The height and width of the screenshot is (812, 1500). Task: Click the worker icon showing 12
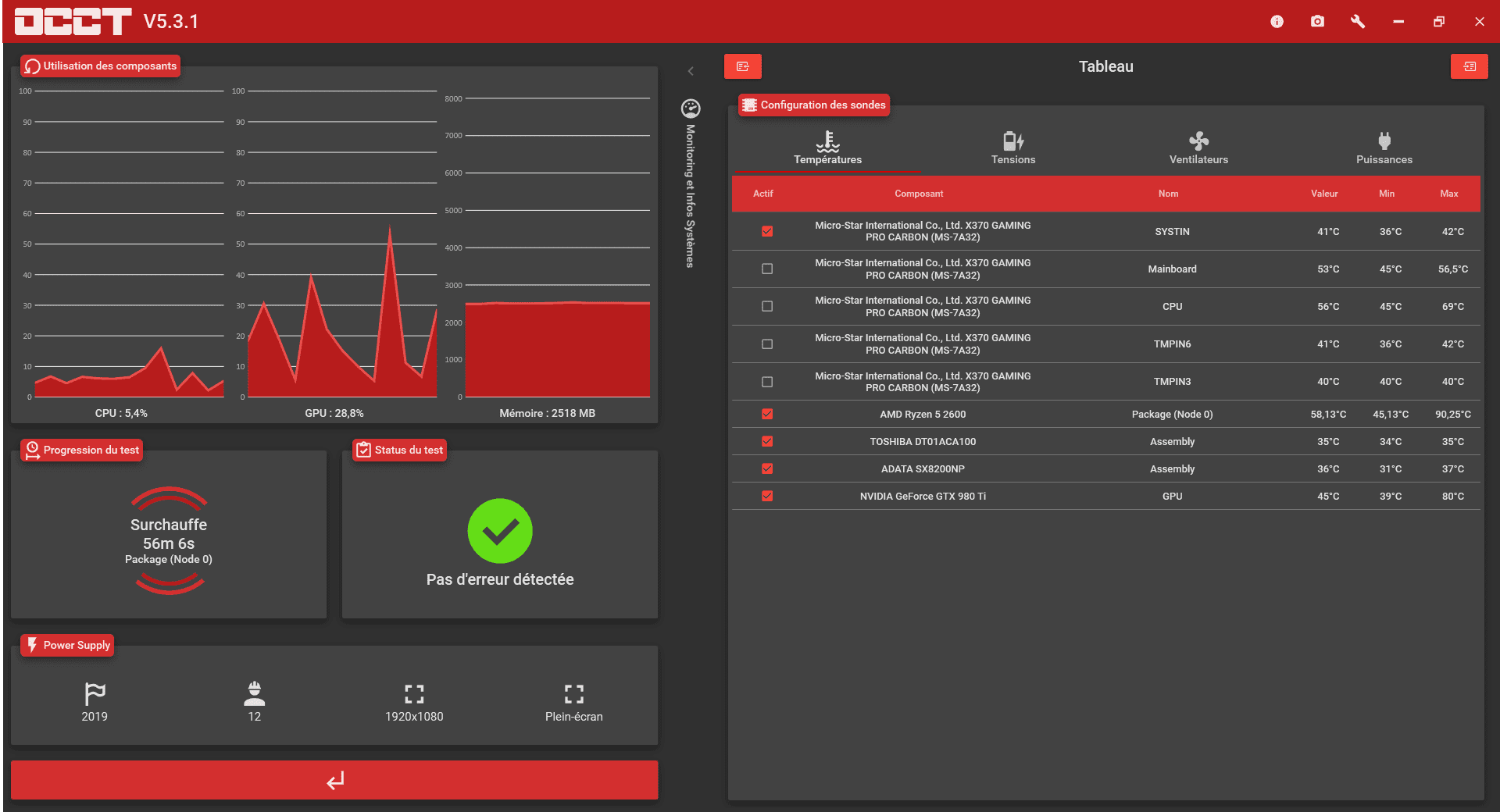coord(255,694)
